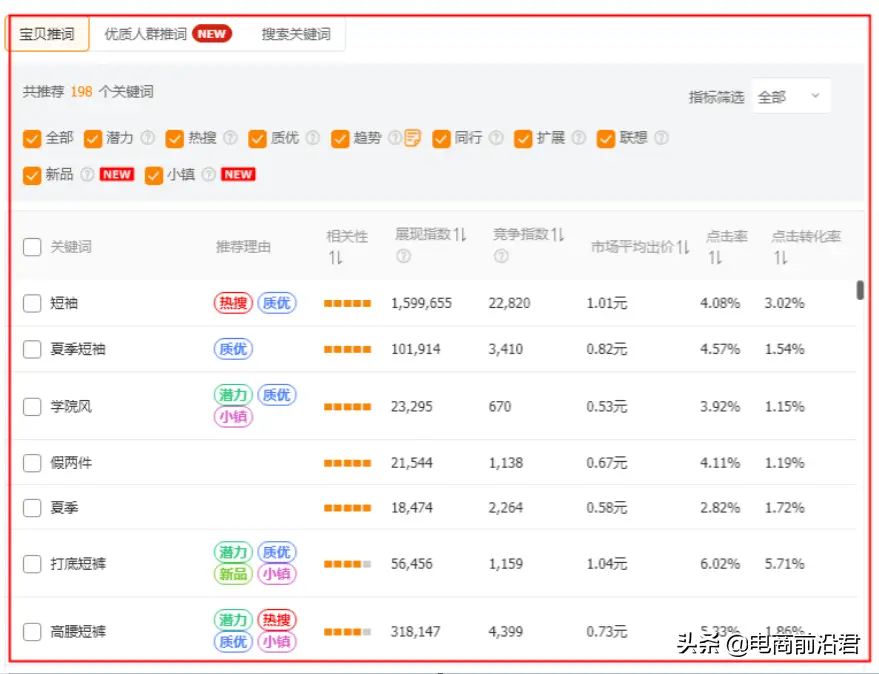This screenshot has width=879, height=674.
Task: Click the help icon next to 同行
Action: (497, 138)
